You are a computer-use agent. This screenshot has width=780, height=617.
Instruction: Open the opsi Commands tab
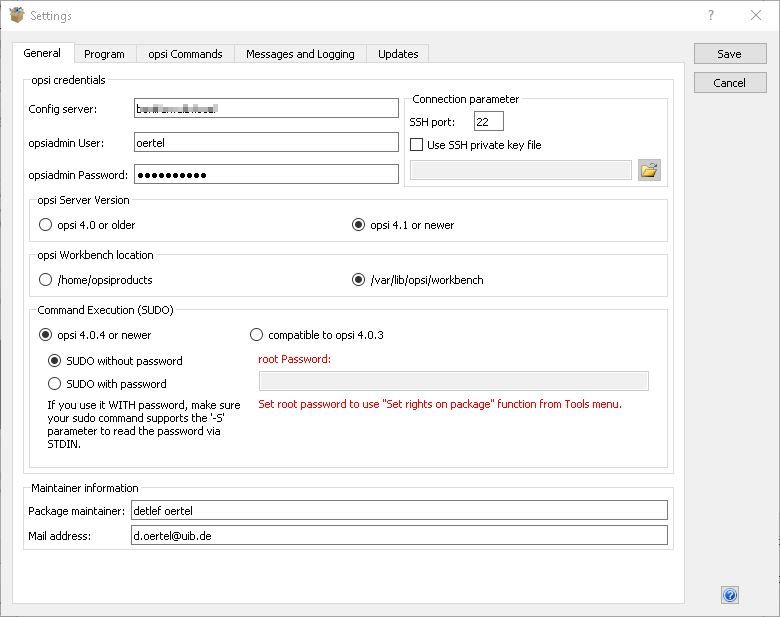[x=185, y=54]
